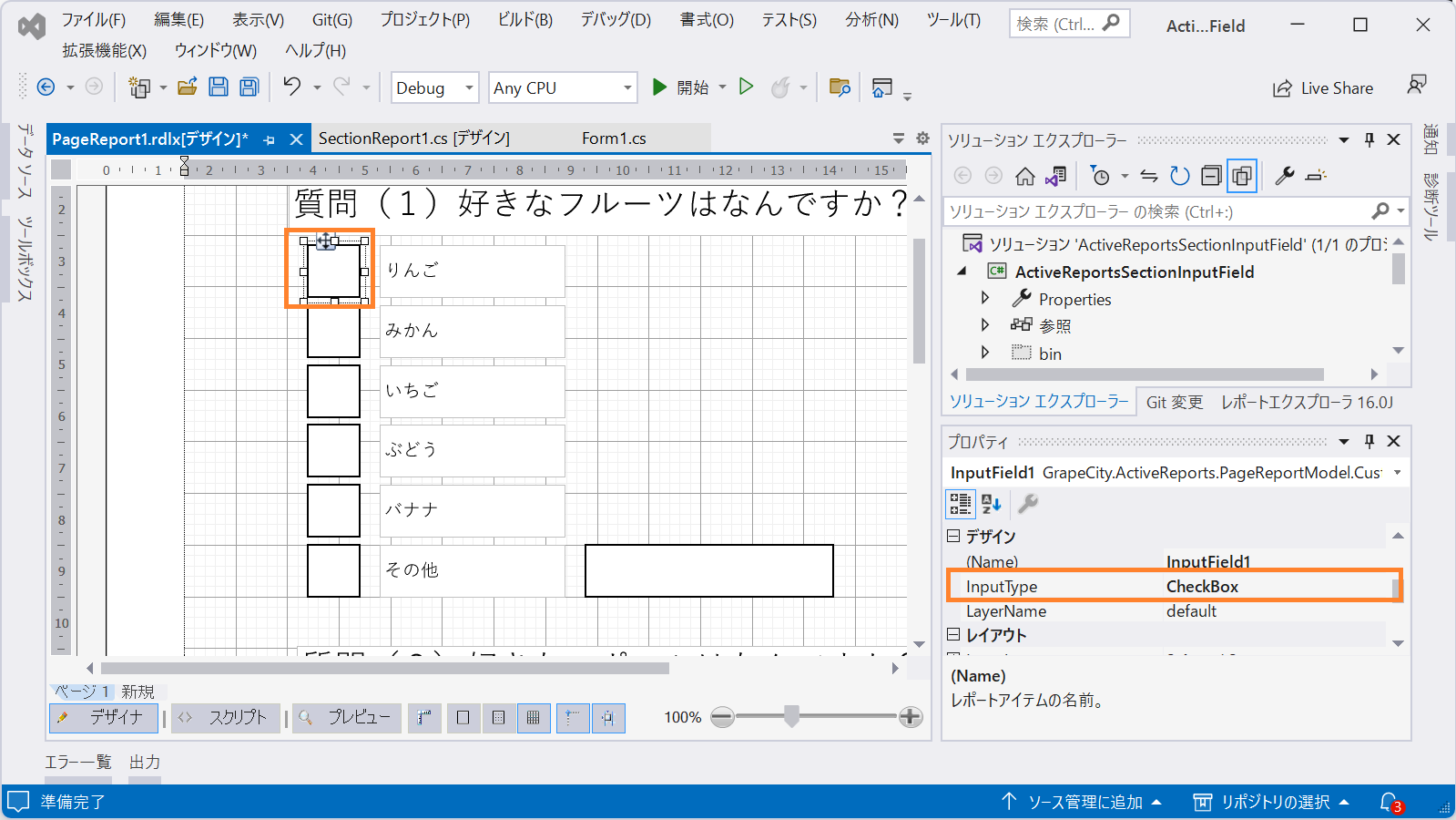Image resolution: width=1456 pixels, height=820 pixels.
Task: Expand the Properties node in Solution Explorer
Action: coord(985,298)
